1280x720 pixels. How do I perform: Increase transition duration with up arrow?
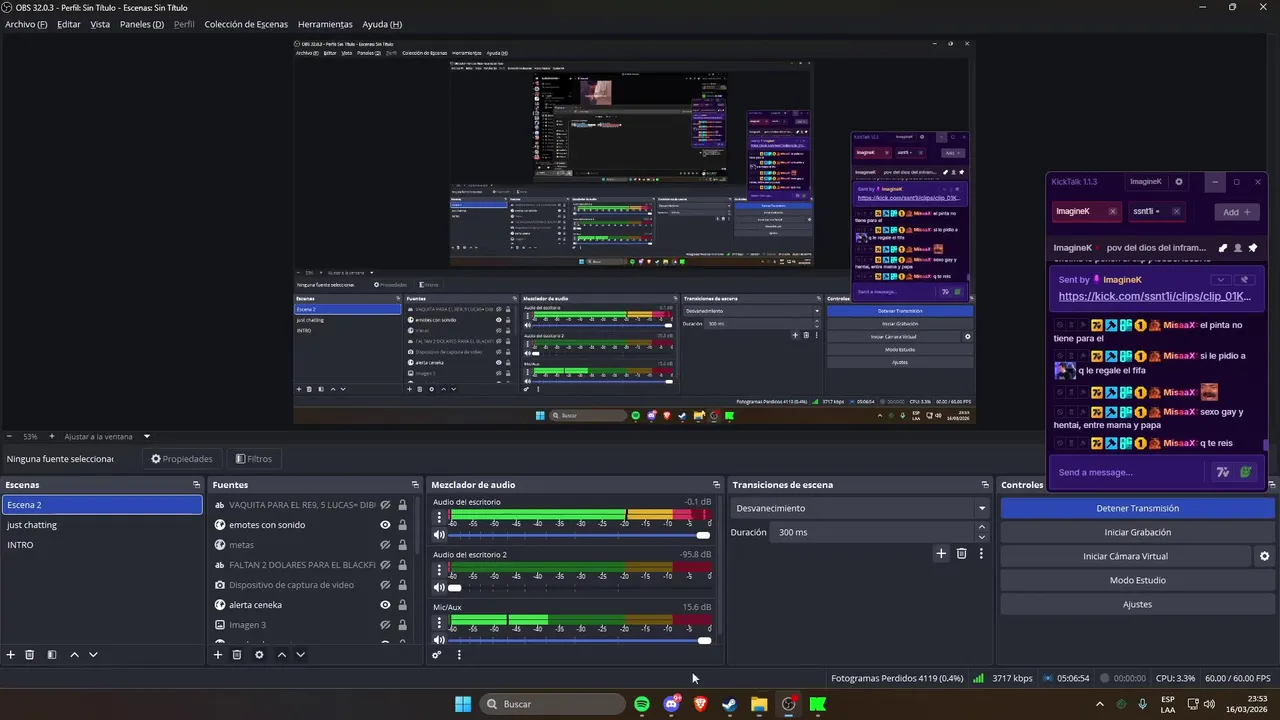point(982,527)
